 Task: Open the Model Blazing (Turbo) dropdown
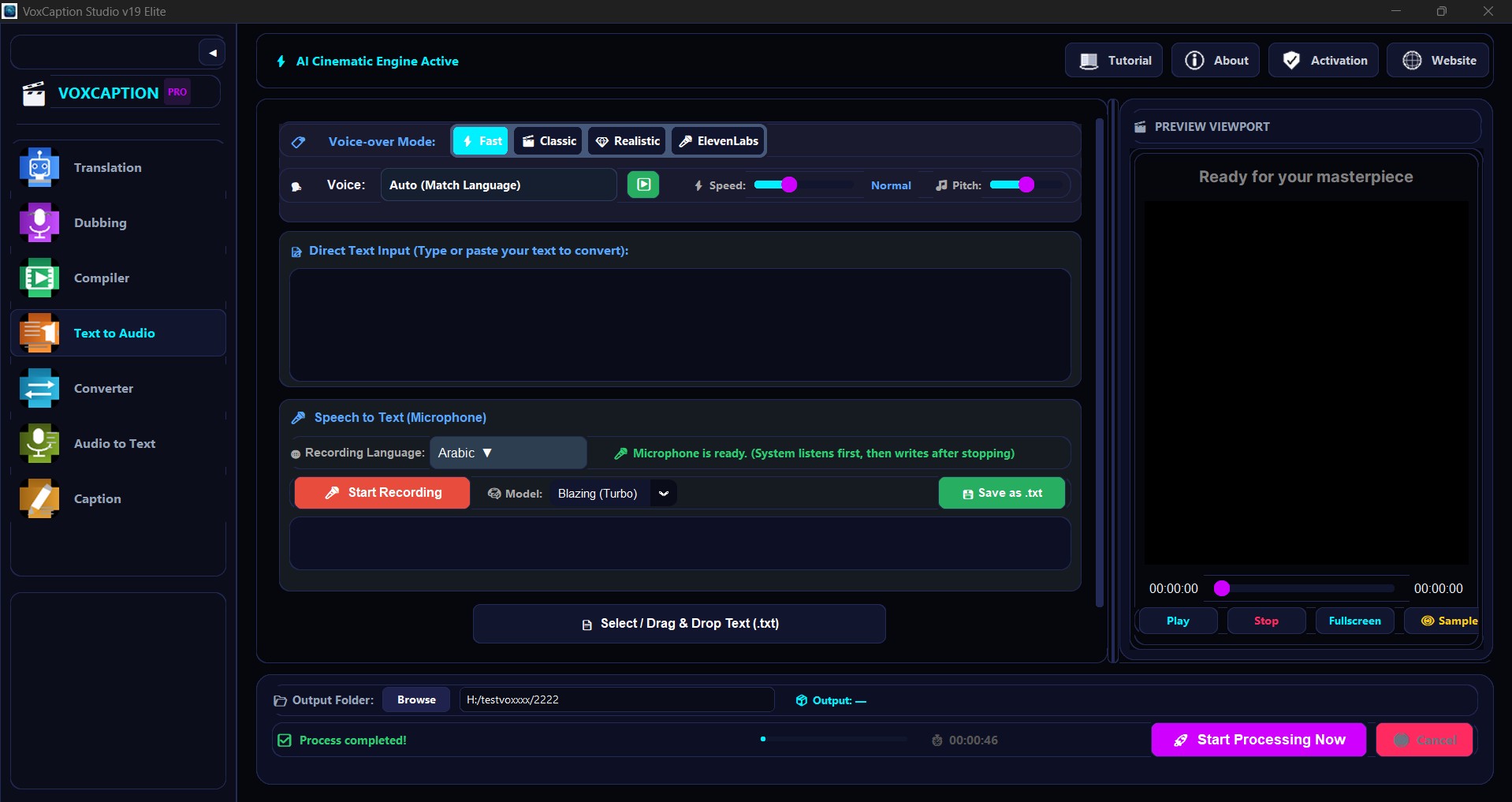613,494
